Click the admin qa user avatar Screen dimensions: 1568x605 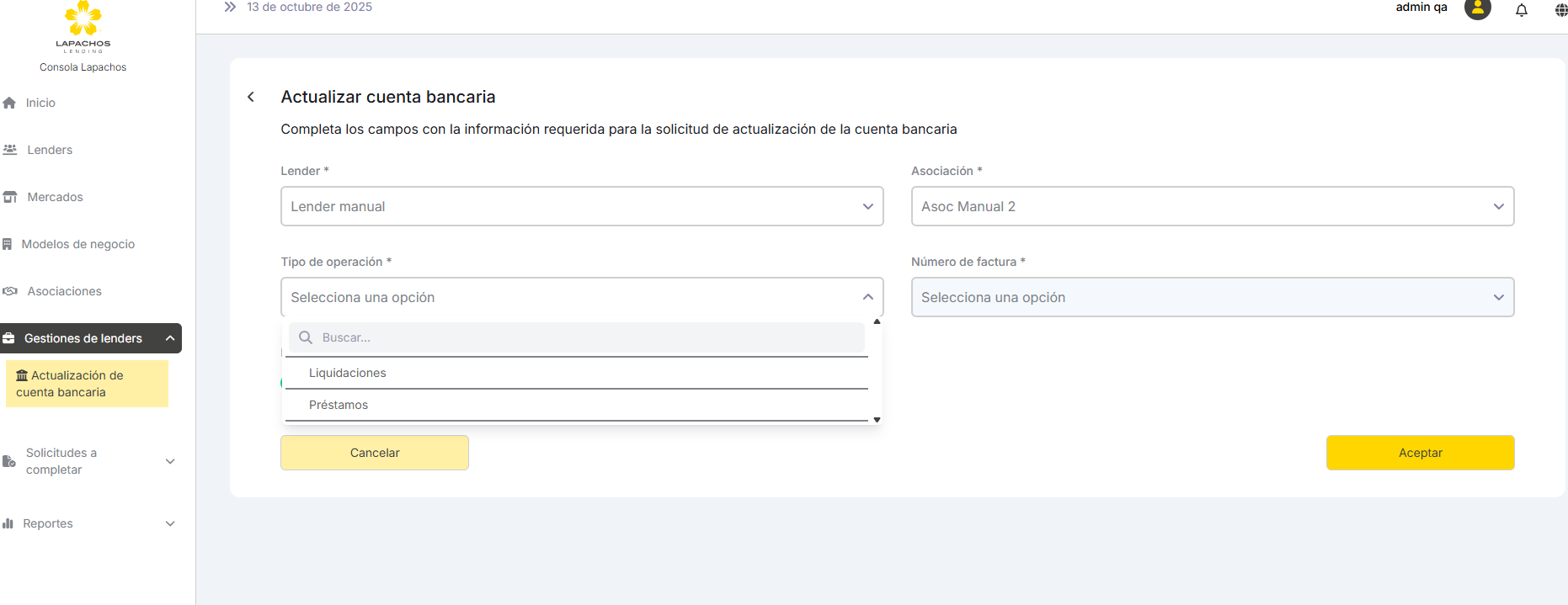coord(1477,9)
